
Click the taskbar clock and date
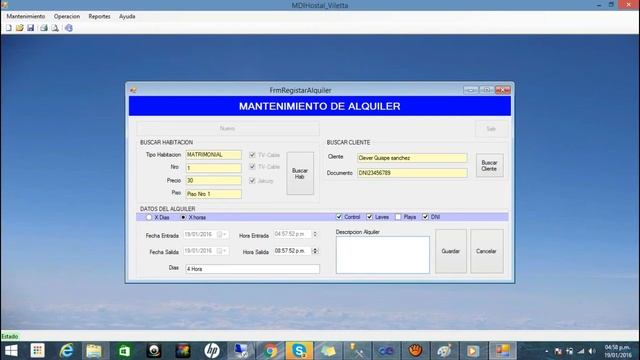(618, 351)
